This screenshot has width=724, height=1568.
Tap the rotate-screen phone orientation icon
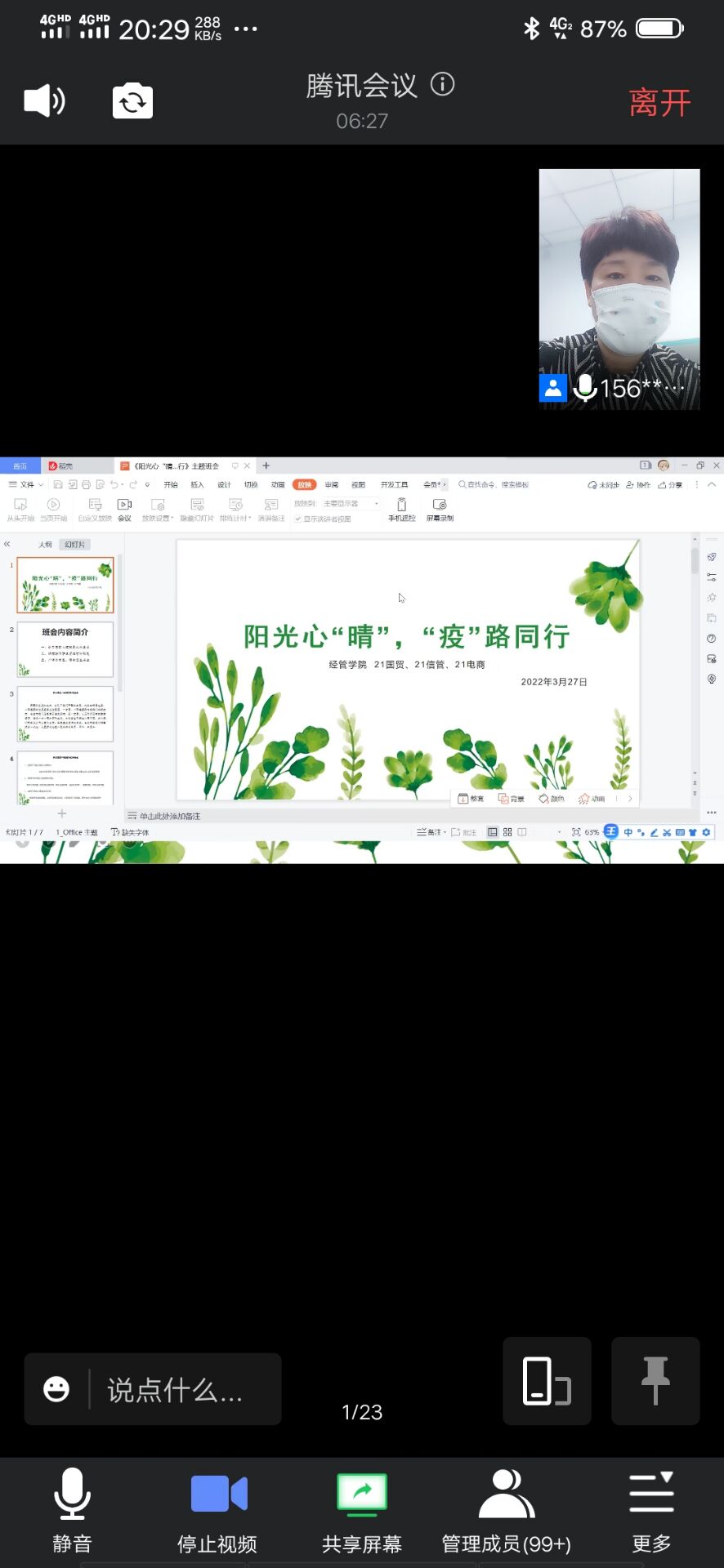click(x=547, y=1381)
